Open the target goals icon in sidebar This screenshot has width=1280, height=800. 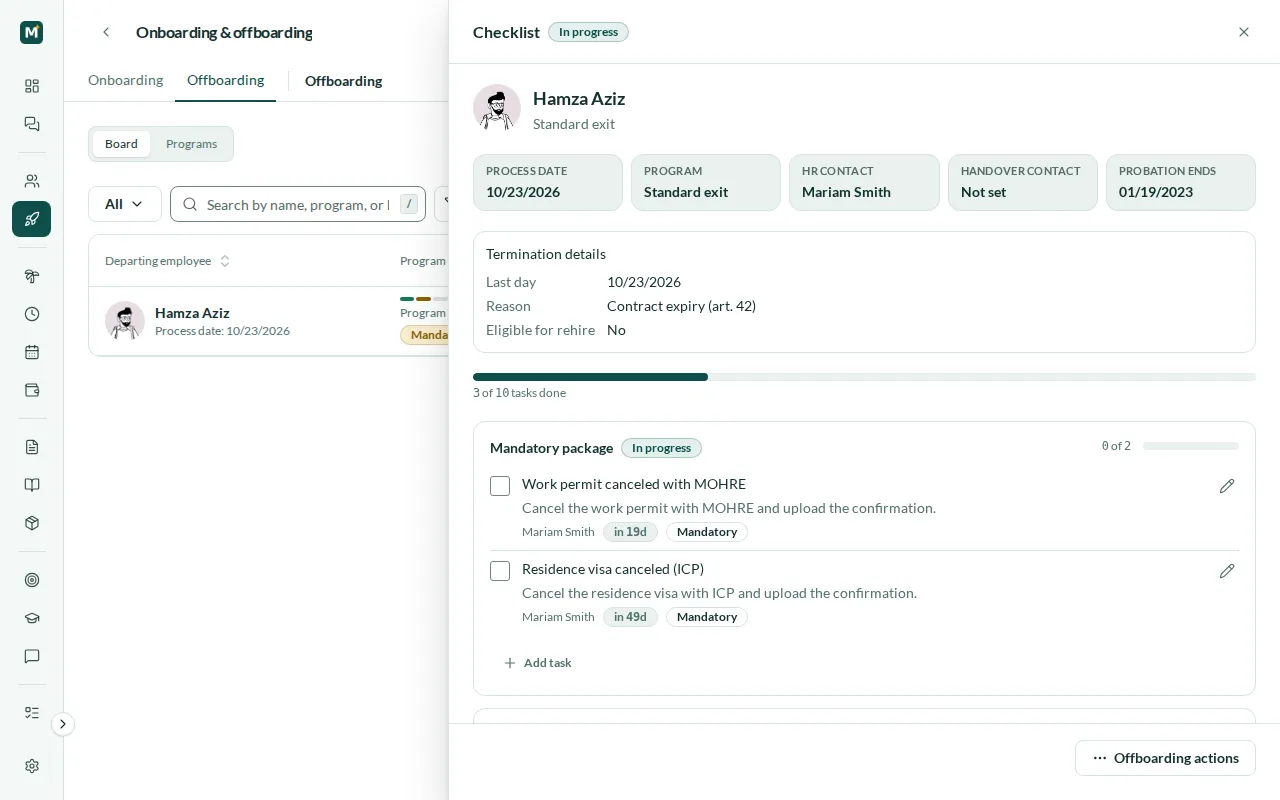coord(32,580)
